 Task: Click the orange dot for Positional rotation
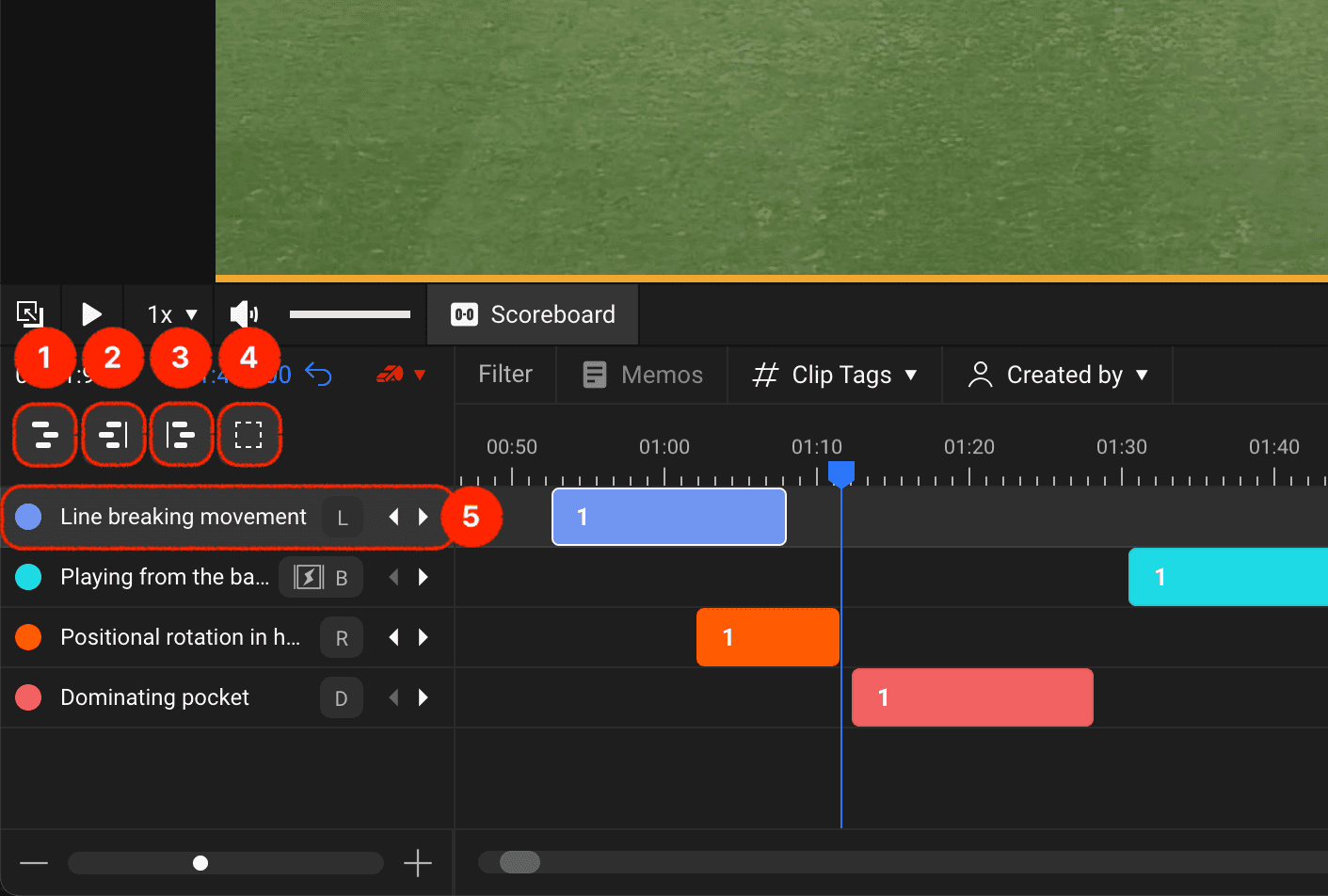(28, 637)
